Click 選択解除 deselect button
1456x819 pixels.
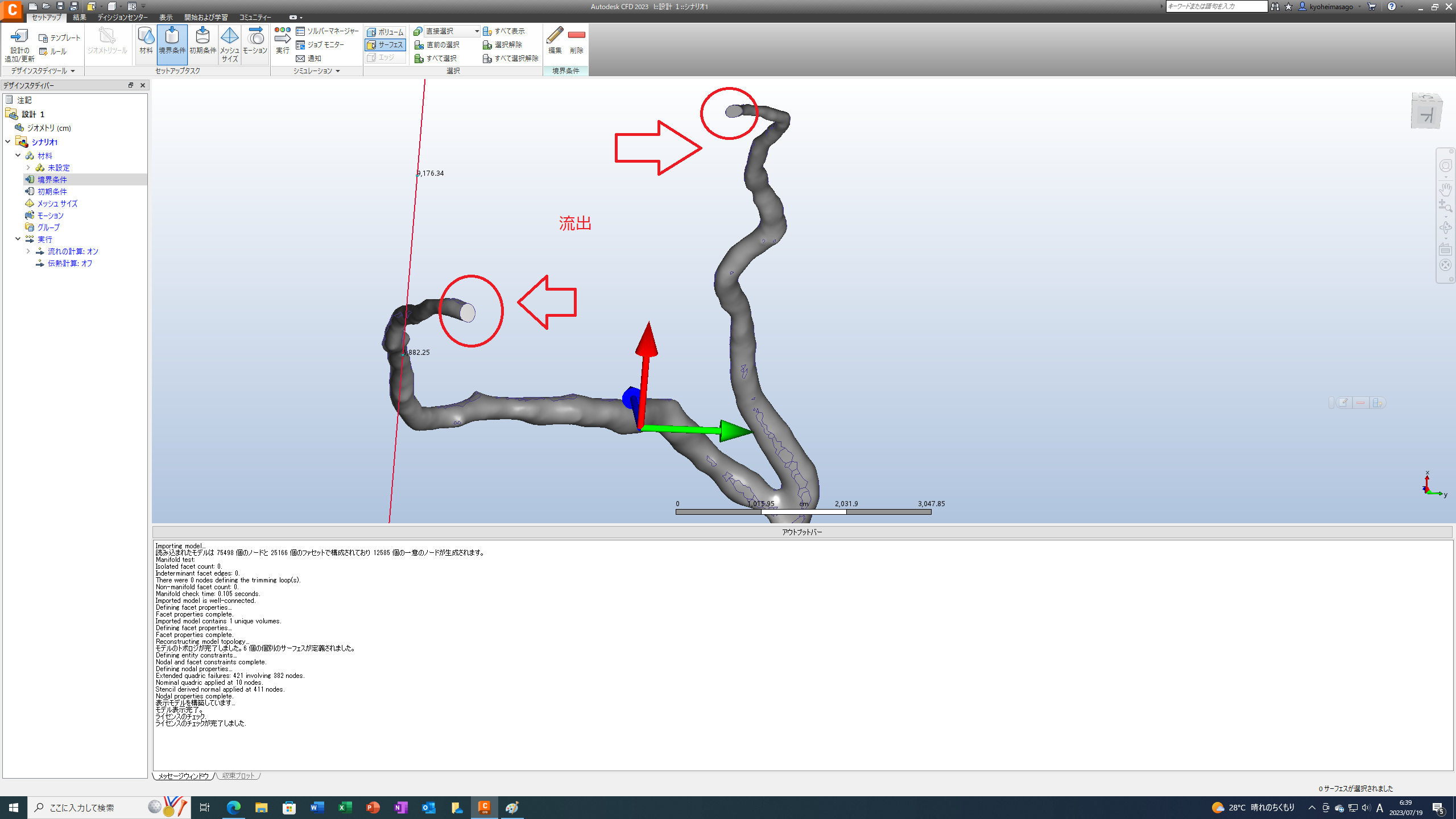[x=502, y=45]
